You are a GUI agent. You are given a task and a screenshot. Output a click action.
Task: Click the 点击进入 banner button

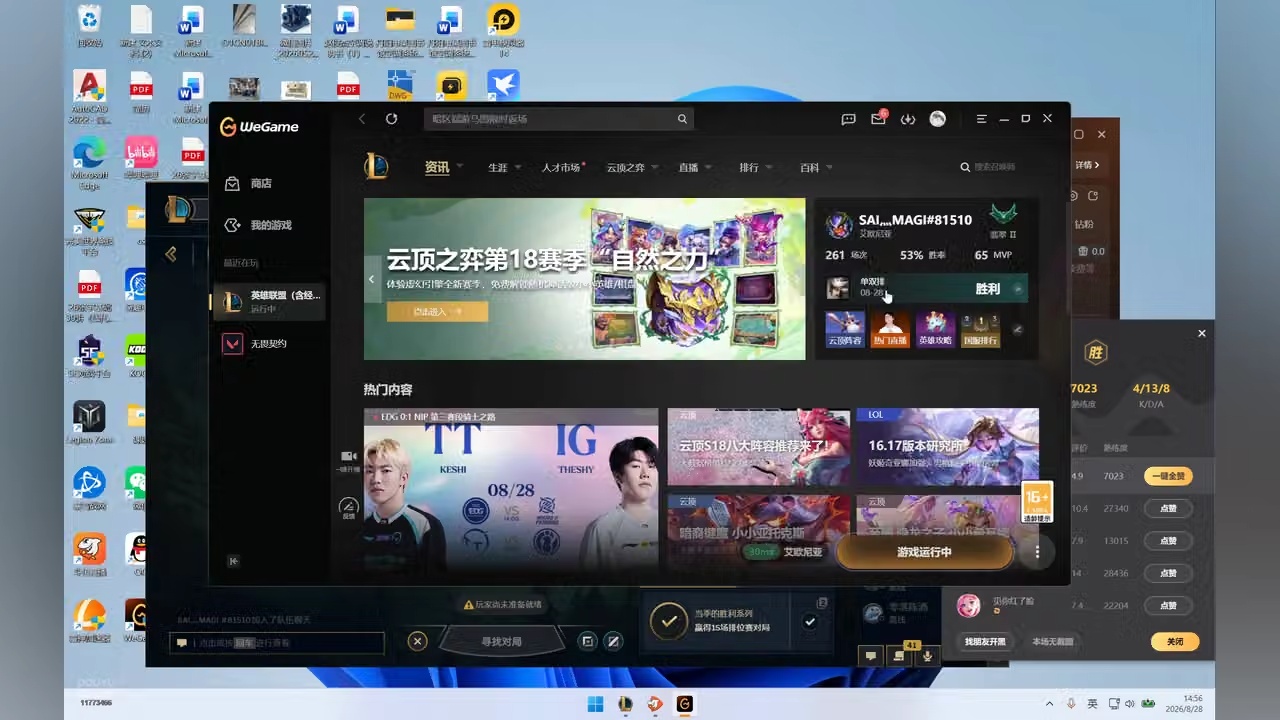437,312
